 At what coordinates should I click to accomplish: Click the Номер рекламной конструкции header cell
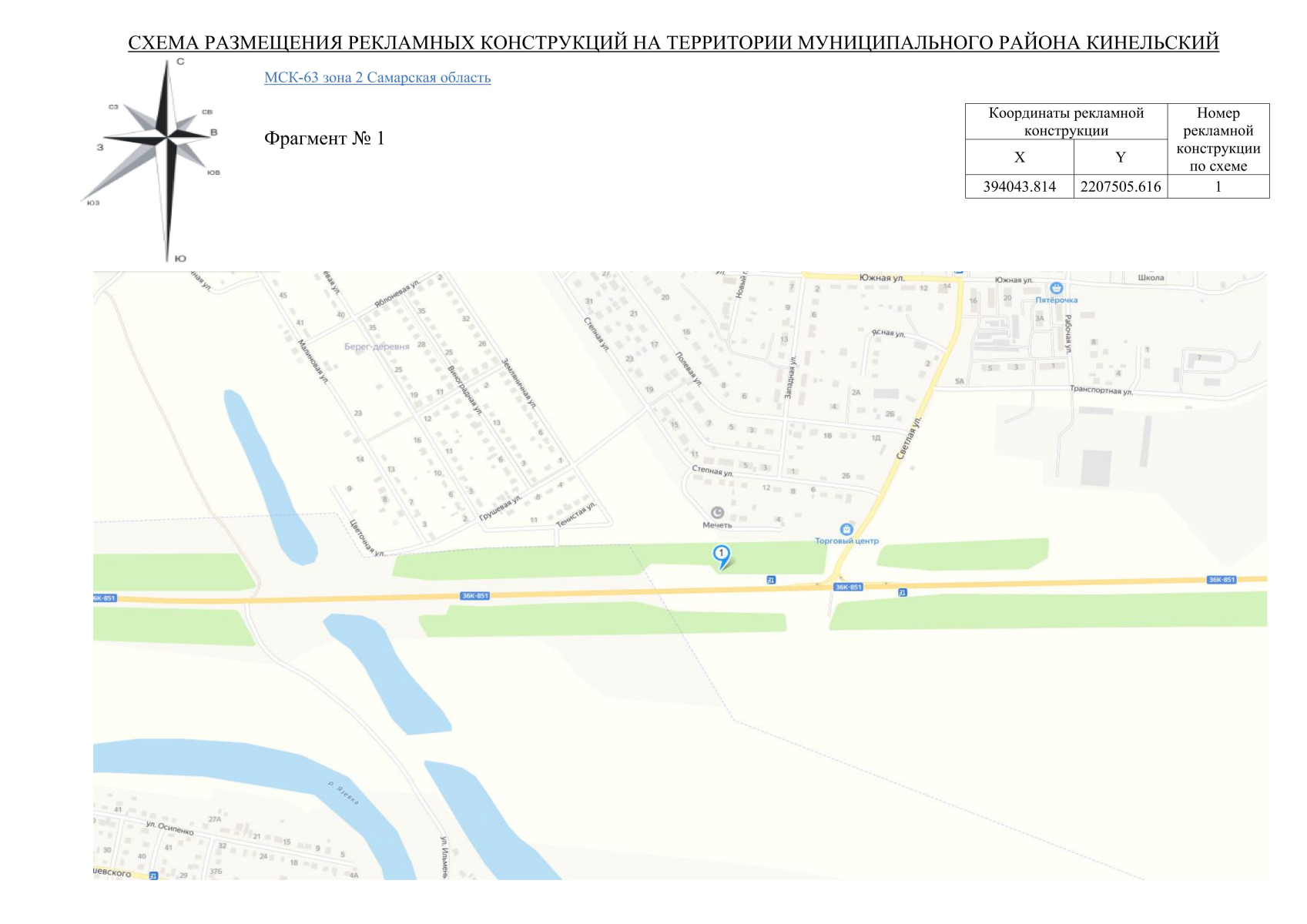point(1218,139)
